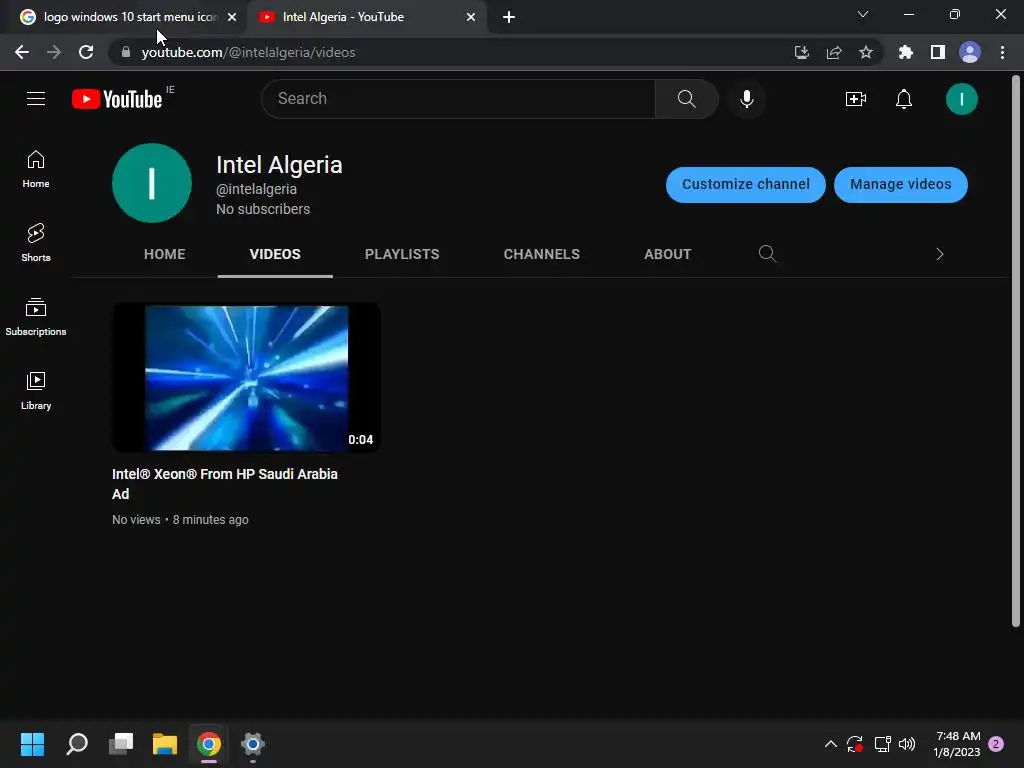Expand the tab search dropdown arrow

(863, 14)
